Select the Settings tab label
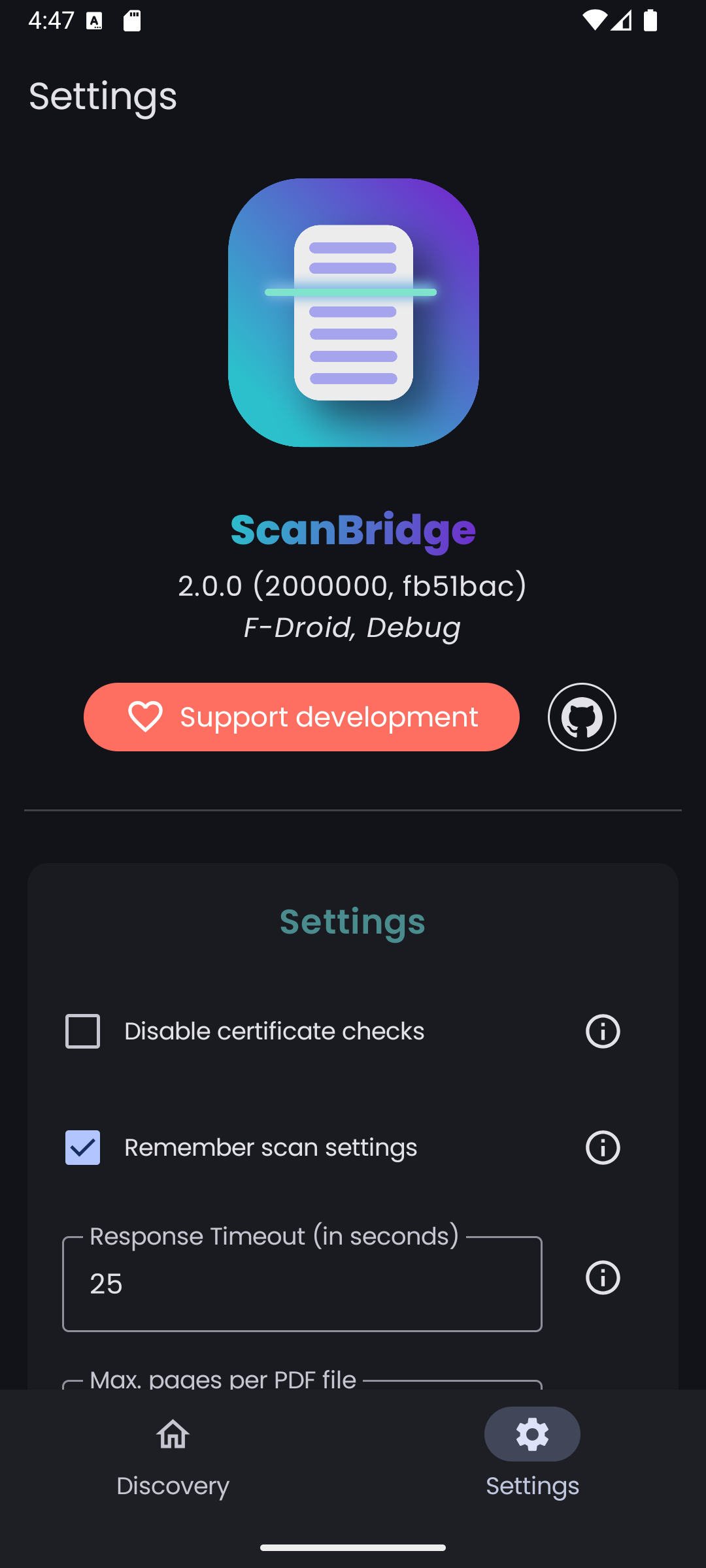 click(x=532, y=1486)
